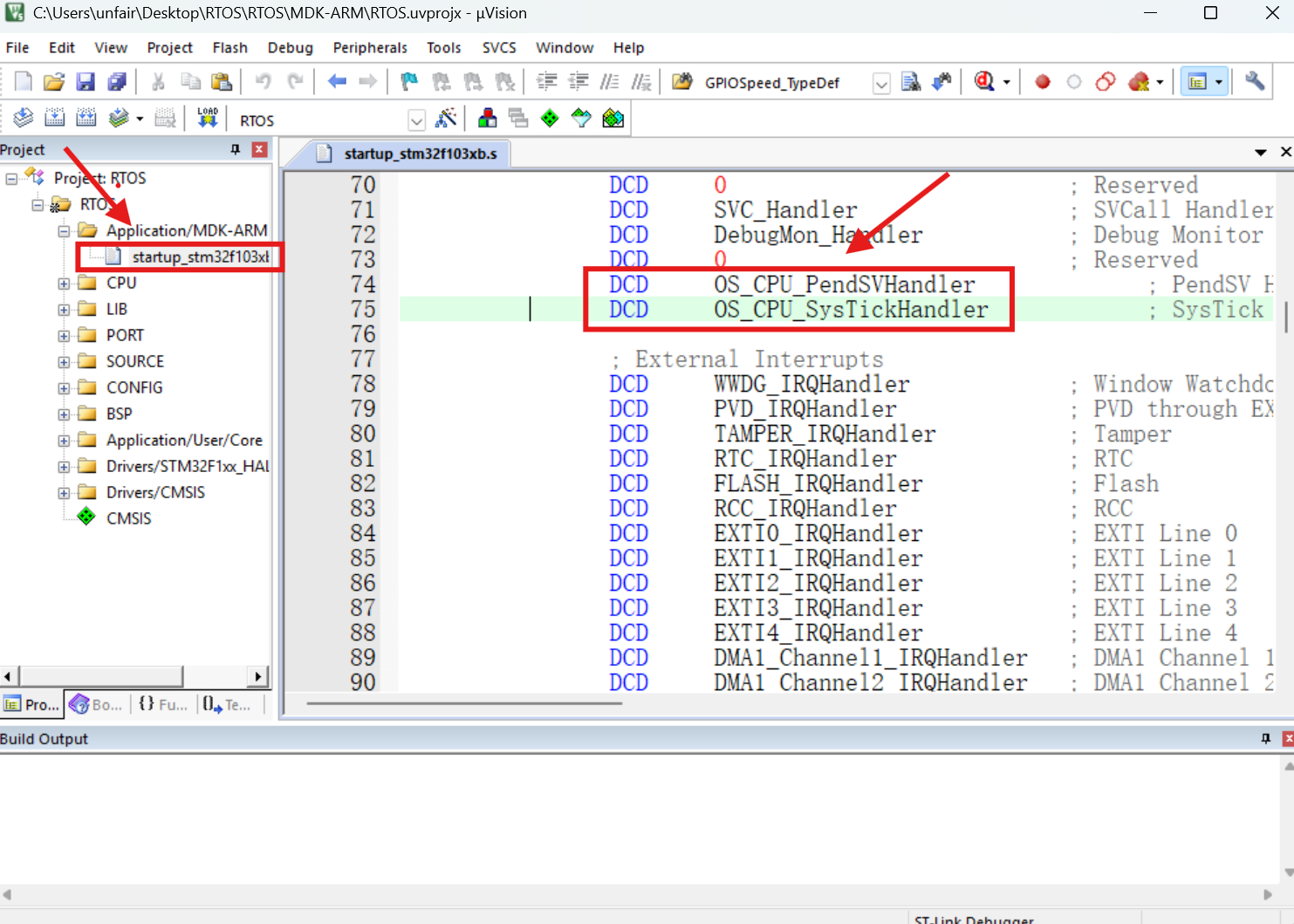Click the Pack Installer icon
Viewport: 1294px width, 924px height.
pos(613,118)
